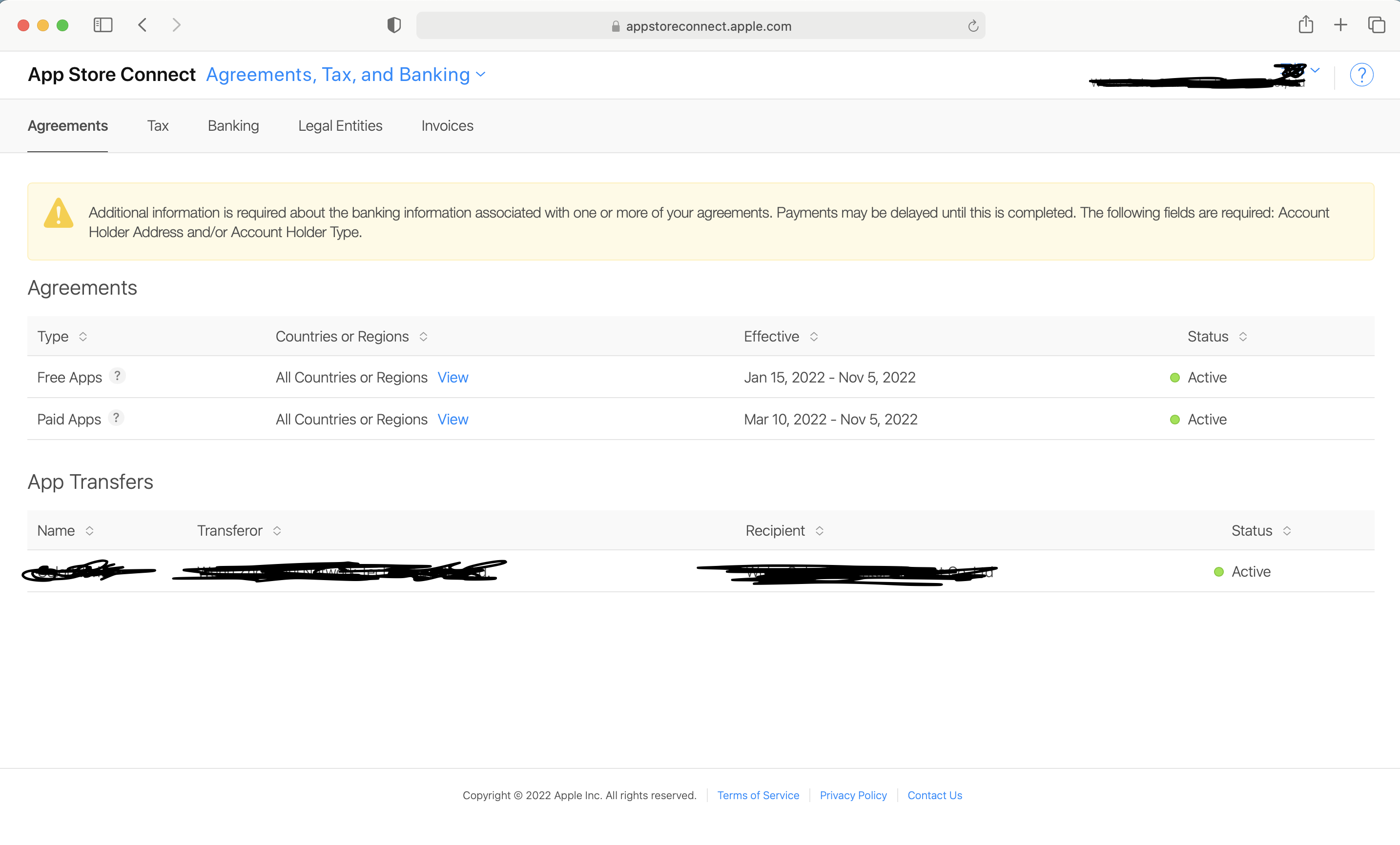Viewport: 1400px width, 845px height.
Task: Sort Agreements by Effective date column
Action: (x=781, y=336)
